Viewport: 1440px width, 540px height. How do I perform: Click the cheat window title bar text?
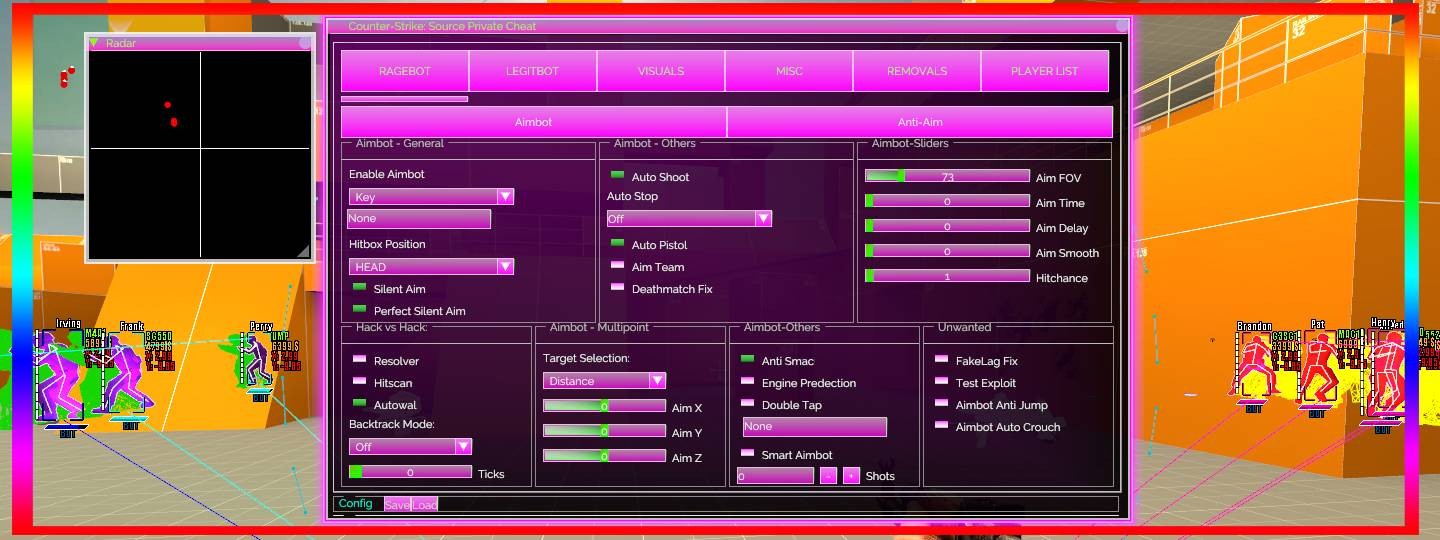[x=442, y=26]
